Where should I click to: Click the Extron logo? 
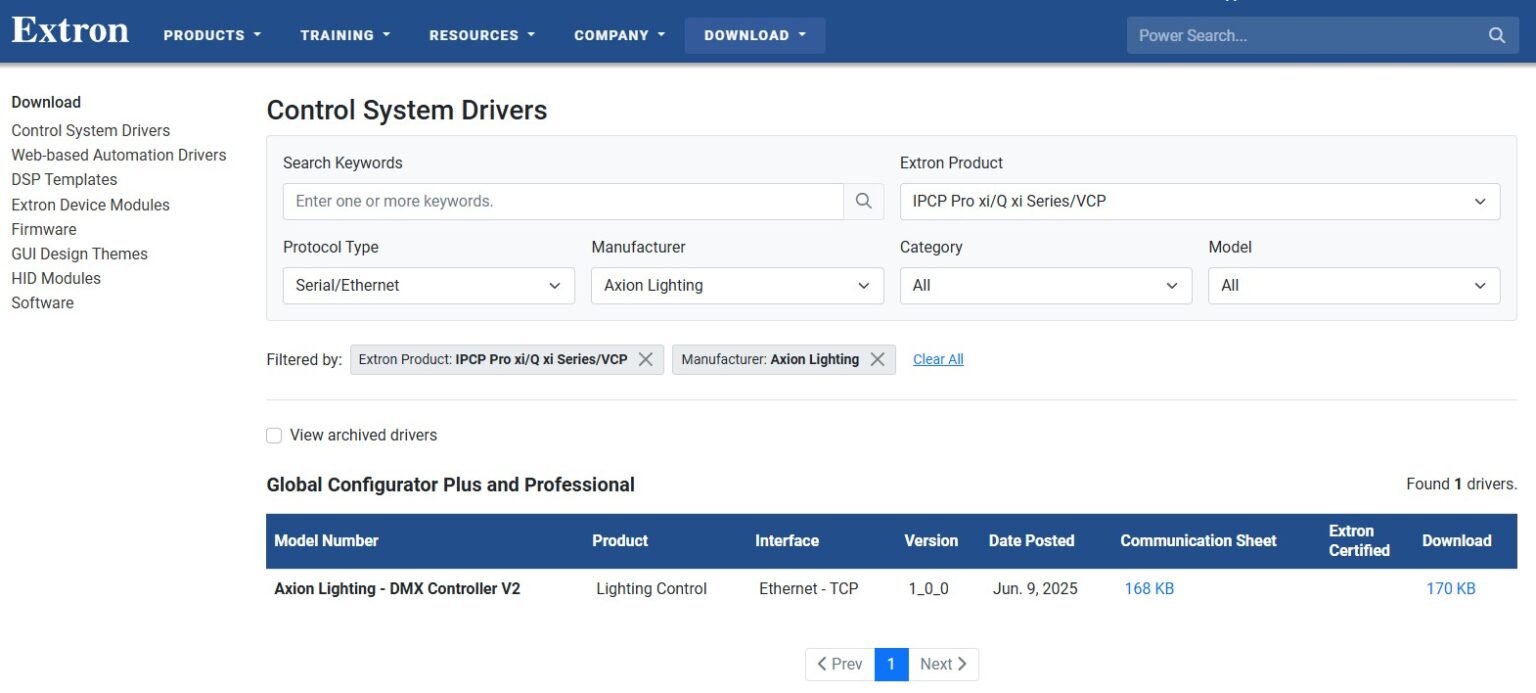pos(70,30)
